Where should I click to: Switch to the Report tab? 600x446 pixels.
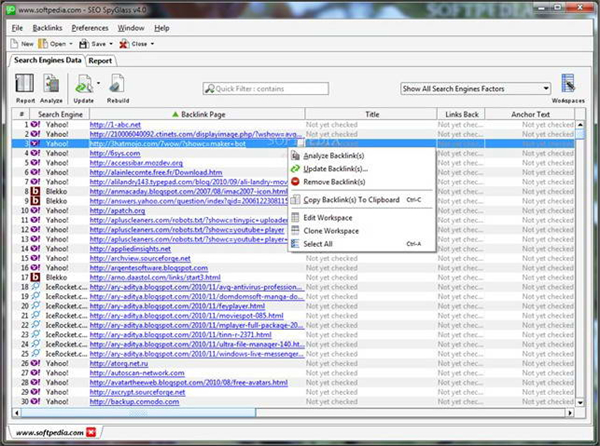100,61
